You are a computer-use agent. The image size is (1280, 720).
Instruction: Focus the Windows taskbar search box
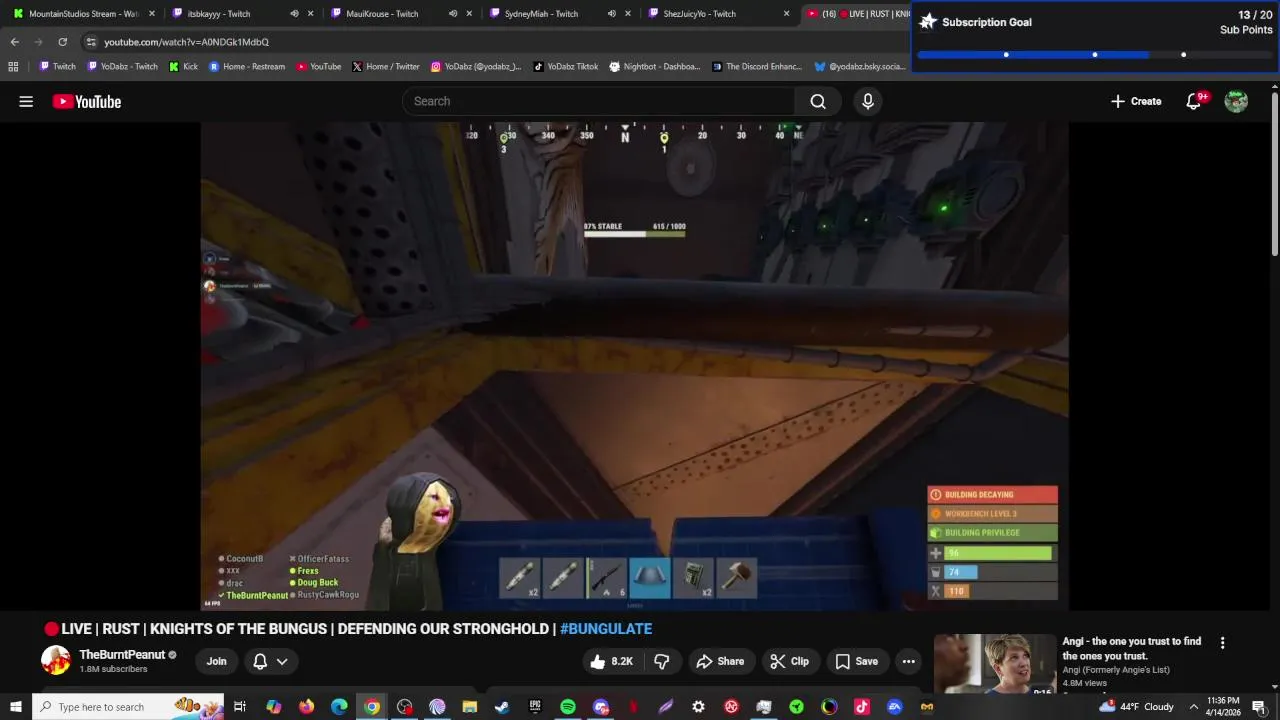tap(129, 707)
